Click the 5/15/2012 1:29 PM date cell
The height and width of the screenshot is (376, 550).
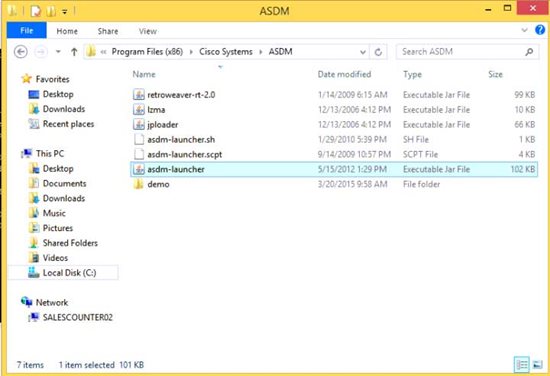coord(352,169)
